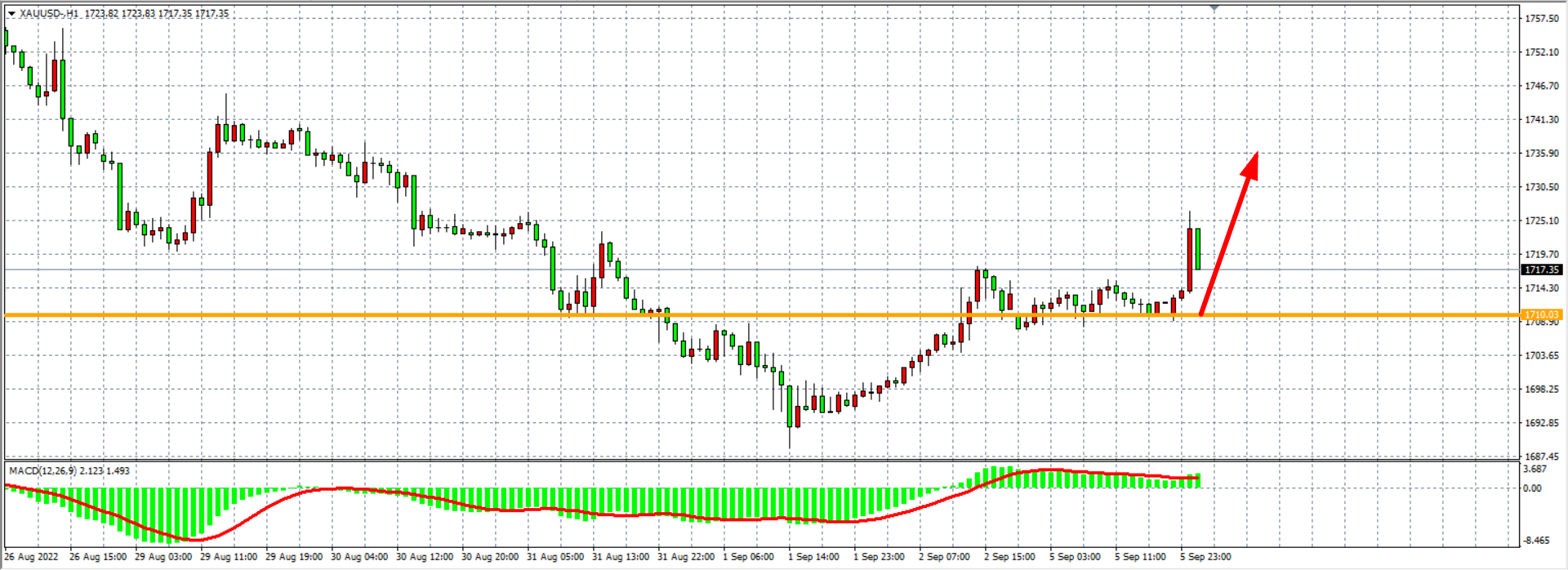
Task: Click the XAUUSD H1 chart title text
Action: coord(124,14)
